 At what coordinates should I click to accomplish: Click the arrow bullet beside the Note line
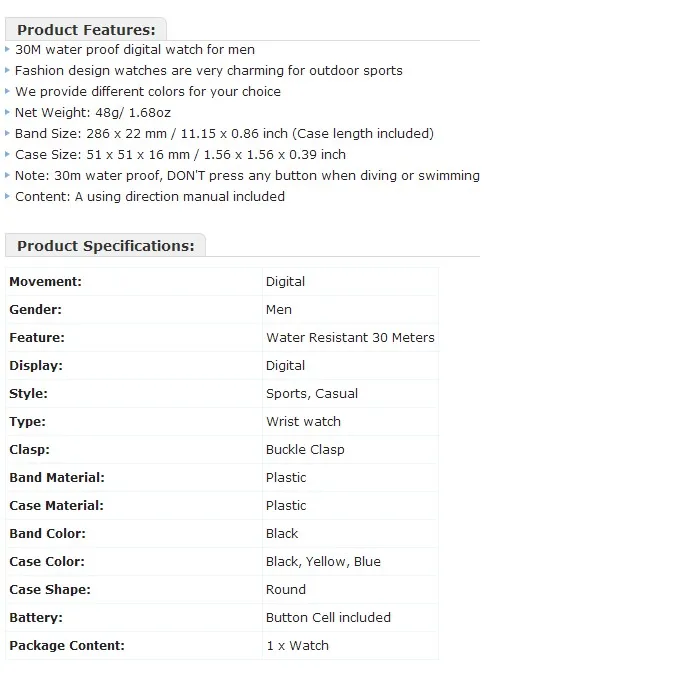point(7,175)
